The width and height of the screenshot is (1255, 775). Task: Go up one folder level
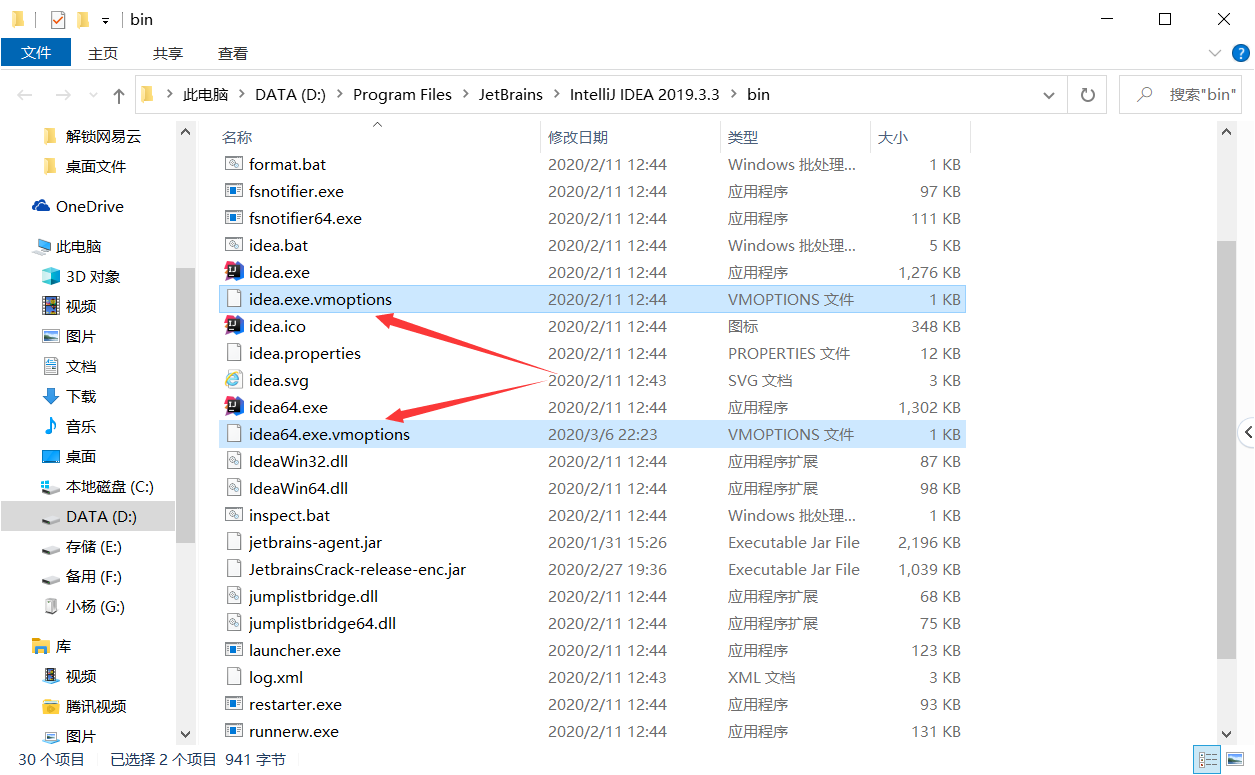coord(119,95)
